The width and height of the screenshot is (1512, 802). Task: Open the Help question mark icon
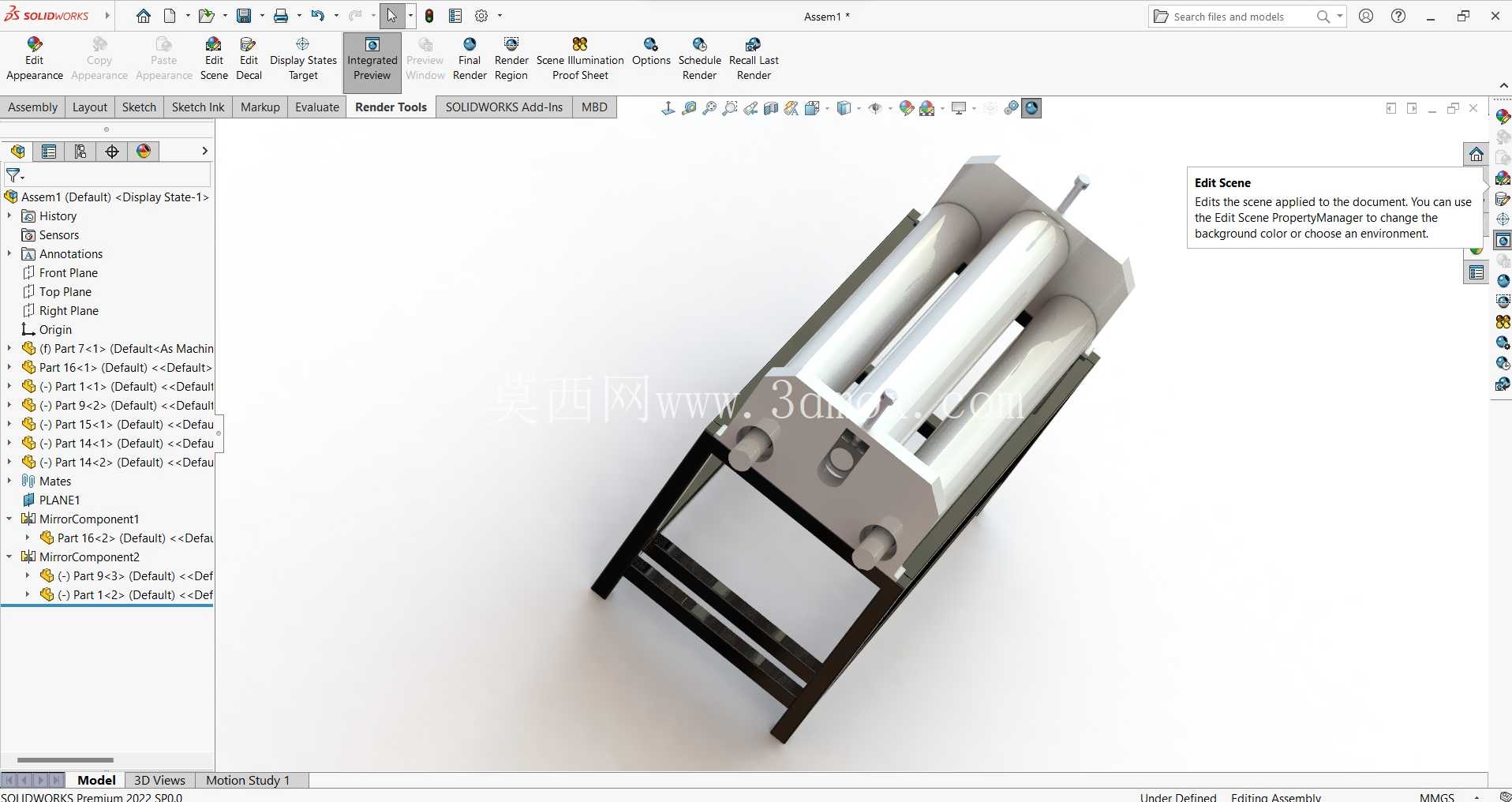pos(1398,16)
